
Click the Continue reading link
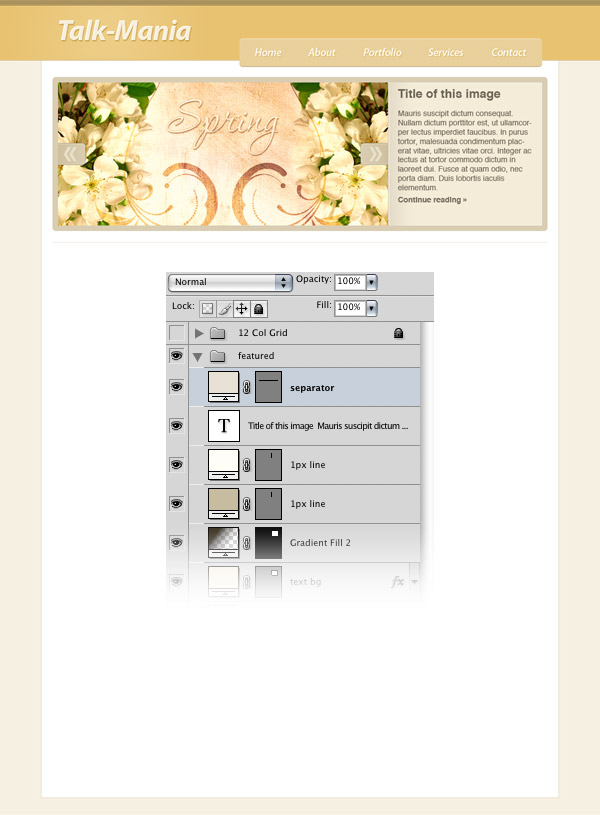coord(432,200)
